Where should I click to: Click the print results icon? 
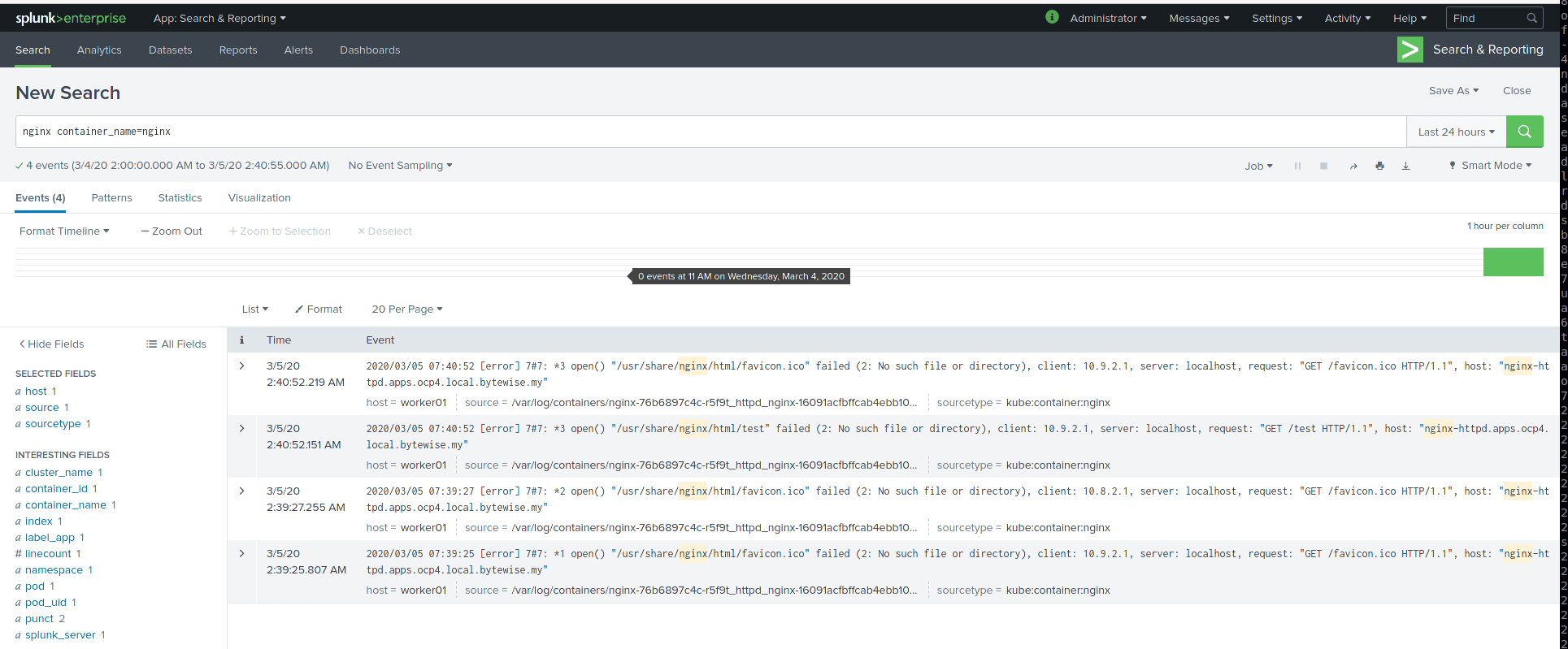1379,166
